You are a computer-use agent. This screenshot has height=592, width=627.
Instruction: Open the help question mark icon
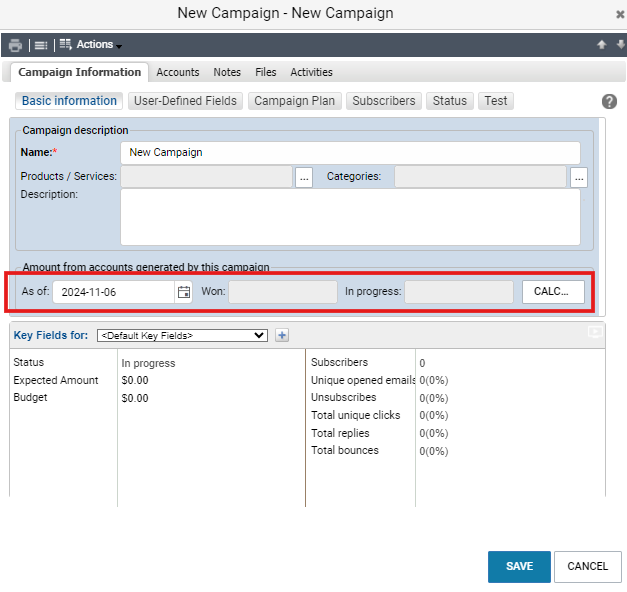pyautogui.click(x=609, y=102)
